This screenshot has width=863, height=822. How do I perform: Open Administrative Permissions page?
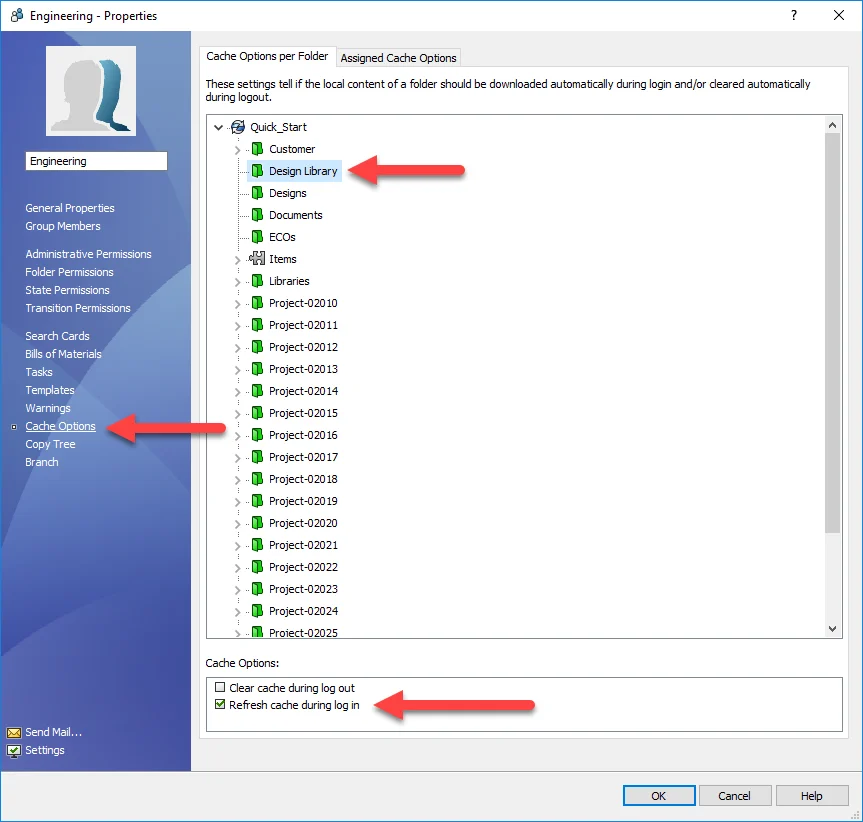point(88,254)
